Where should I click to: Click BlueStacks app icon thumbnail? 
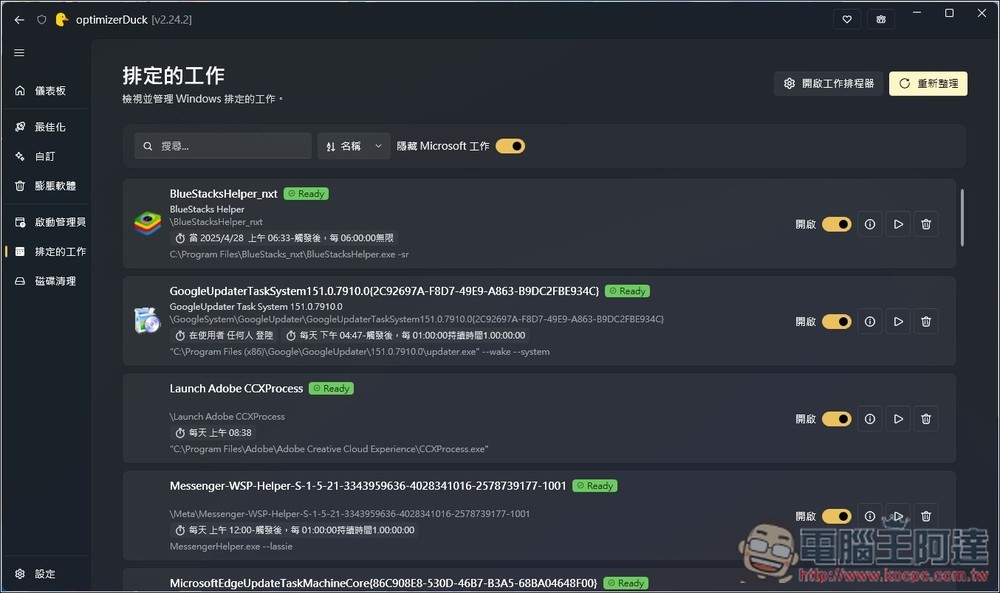(x=147, y=224)
